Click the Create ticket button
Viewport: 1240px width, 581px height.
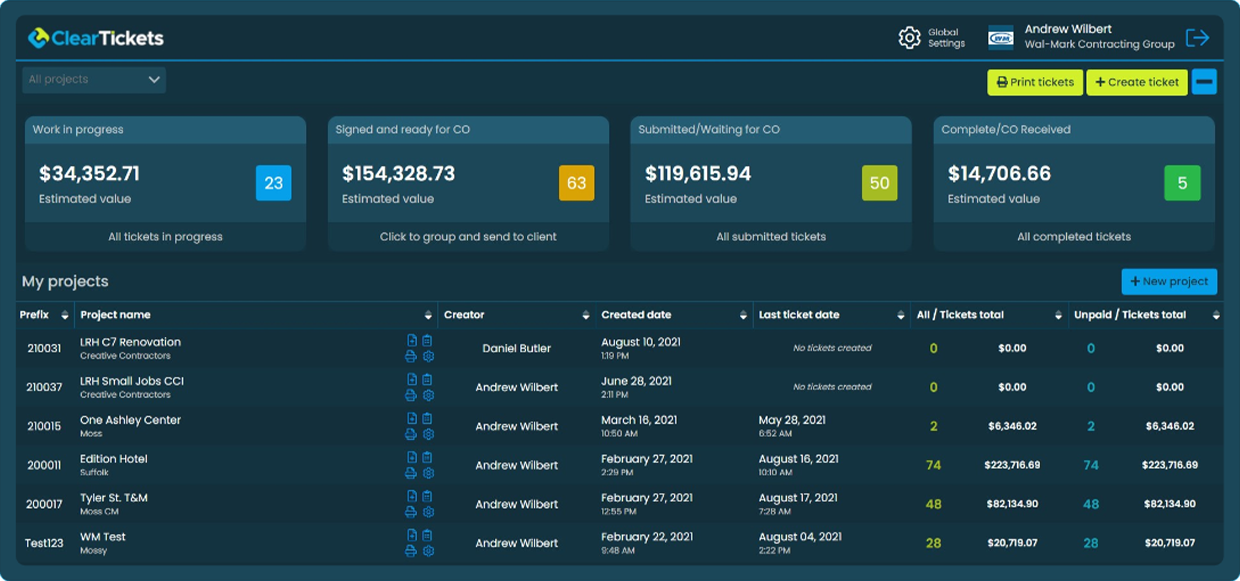coord(1137,82)
